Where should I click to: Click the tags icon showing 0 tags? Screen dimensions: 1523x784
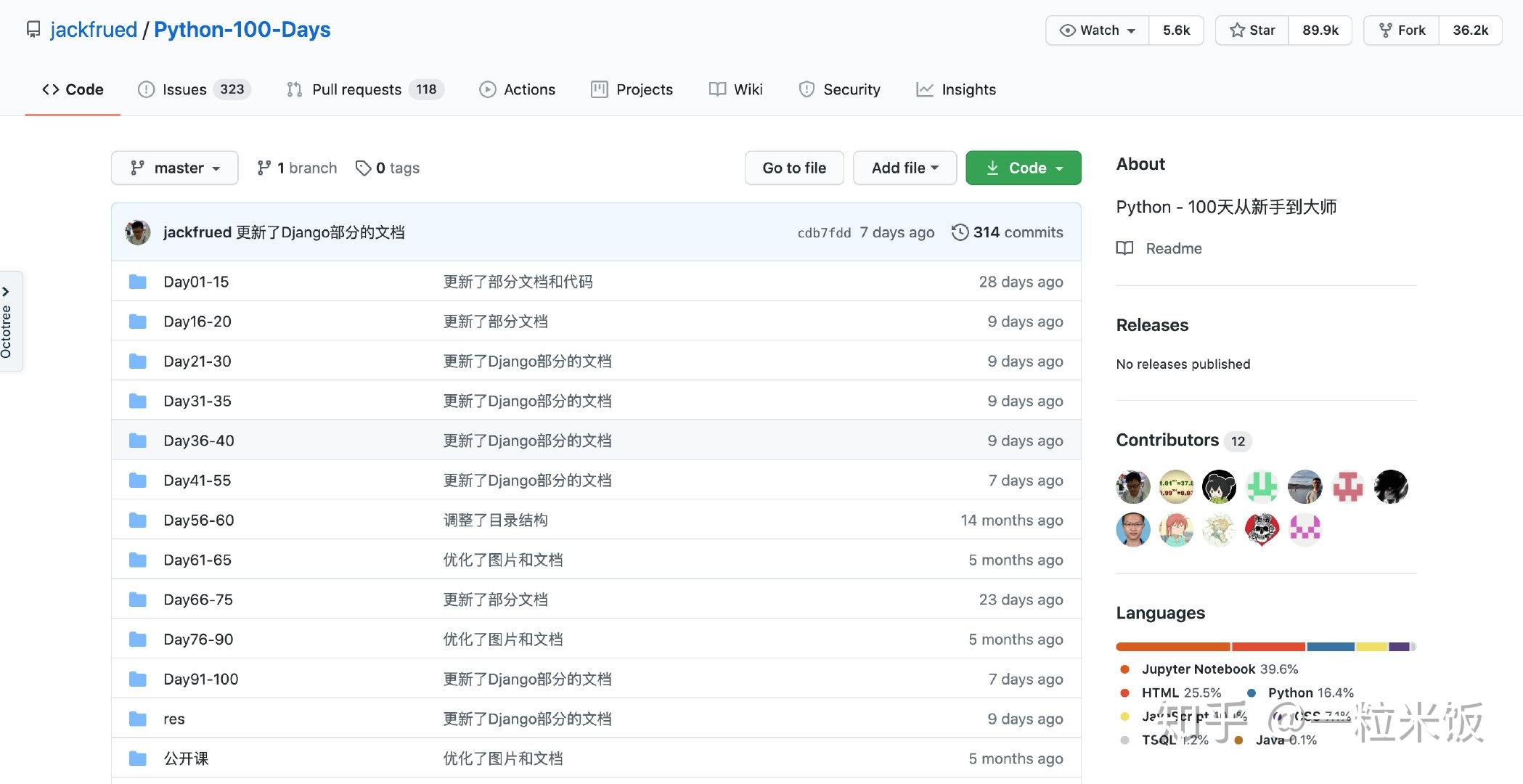click(x=364, y=167)
